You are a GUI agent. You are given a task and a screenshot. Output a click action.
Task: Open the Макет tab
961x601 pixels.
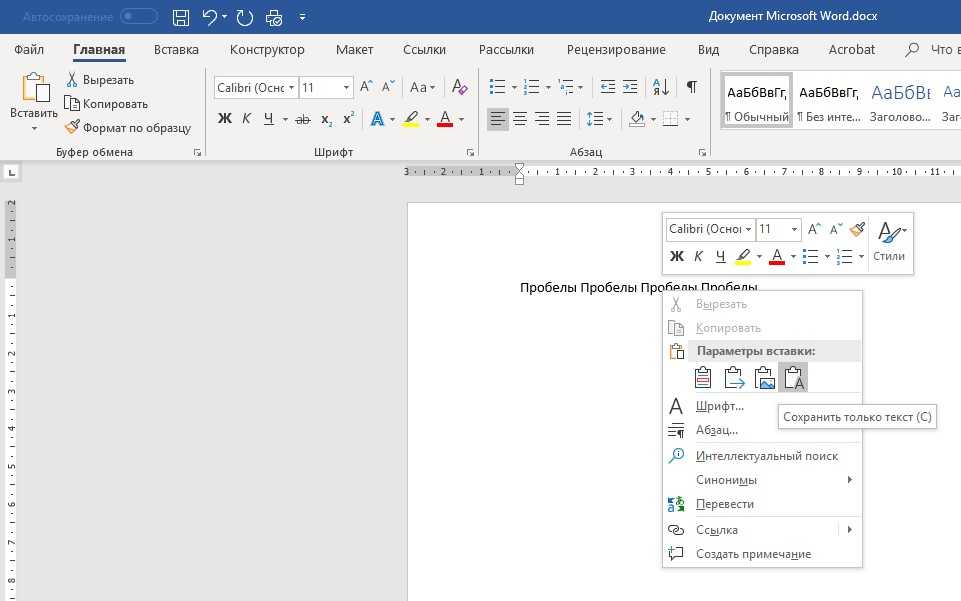(x=354, y=50)
